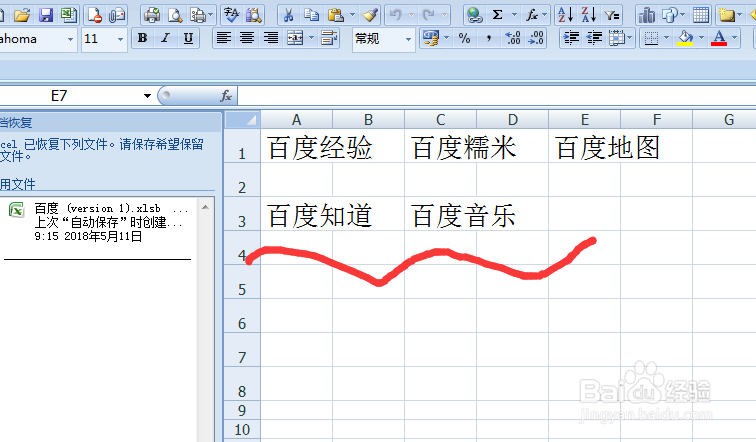Cut selection with scissors icon
The image size is (756, 442).
[288, 15]
